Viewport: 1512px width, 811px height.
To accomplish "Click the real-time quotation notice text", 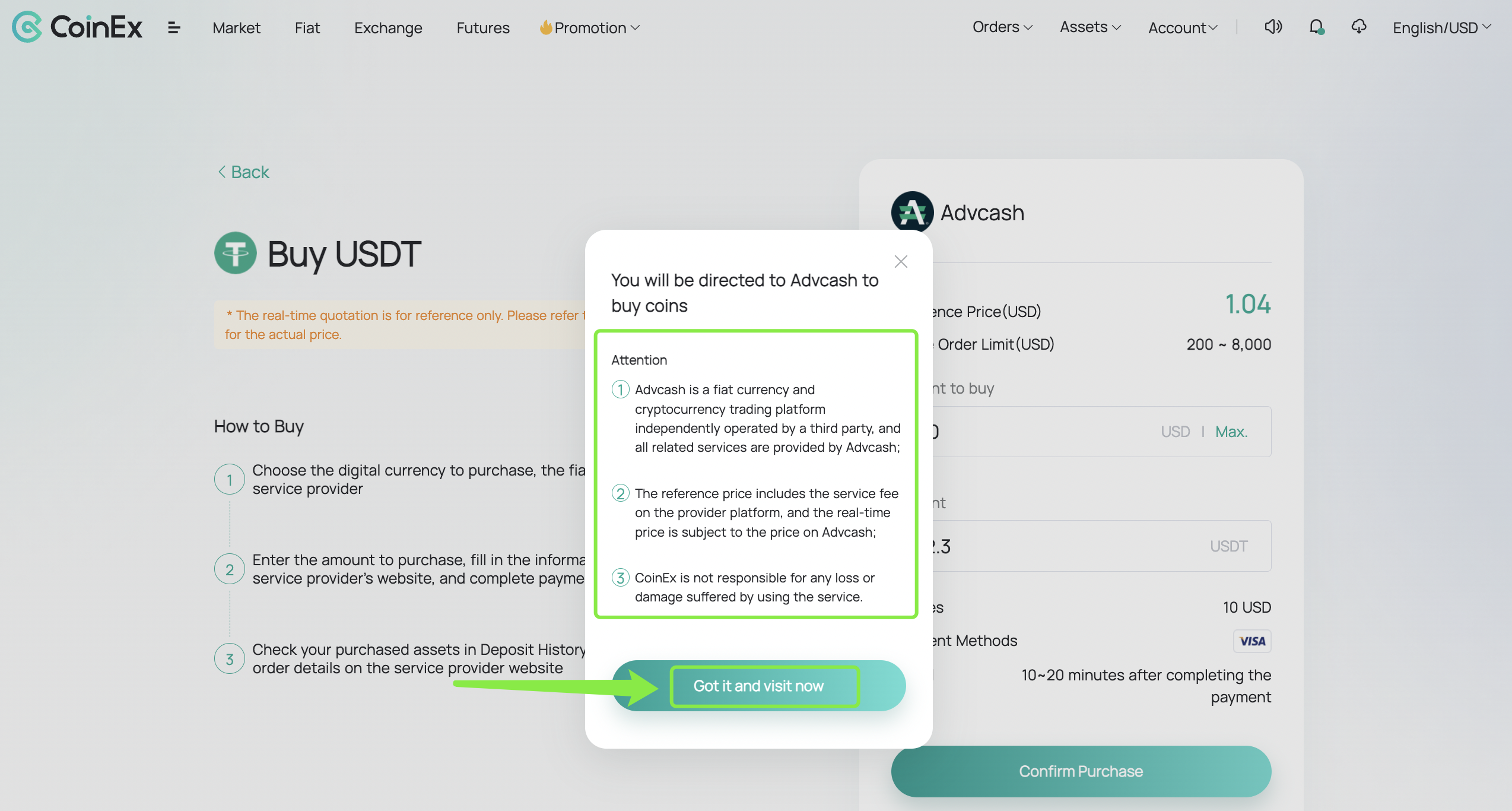I will [x=405, y=325].
